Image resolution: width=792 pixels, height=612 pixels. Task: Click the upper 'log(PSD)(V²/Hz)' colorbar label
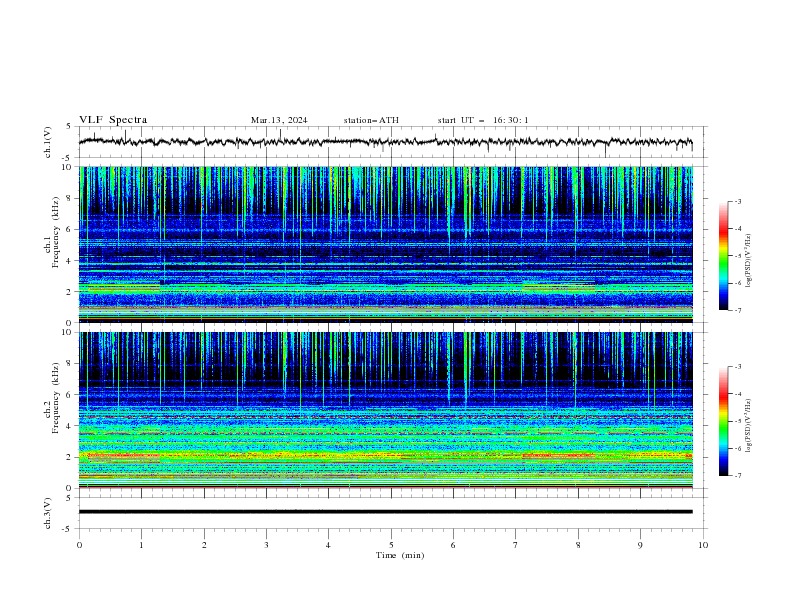(x=748, y=261)
